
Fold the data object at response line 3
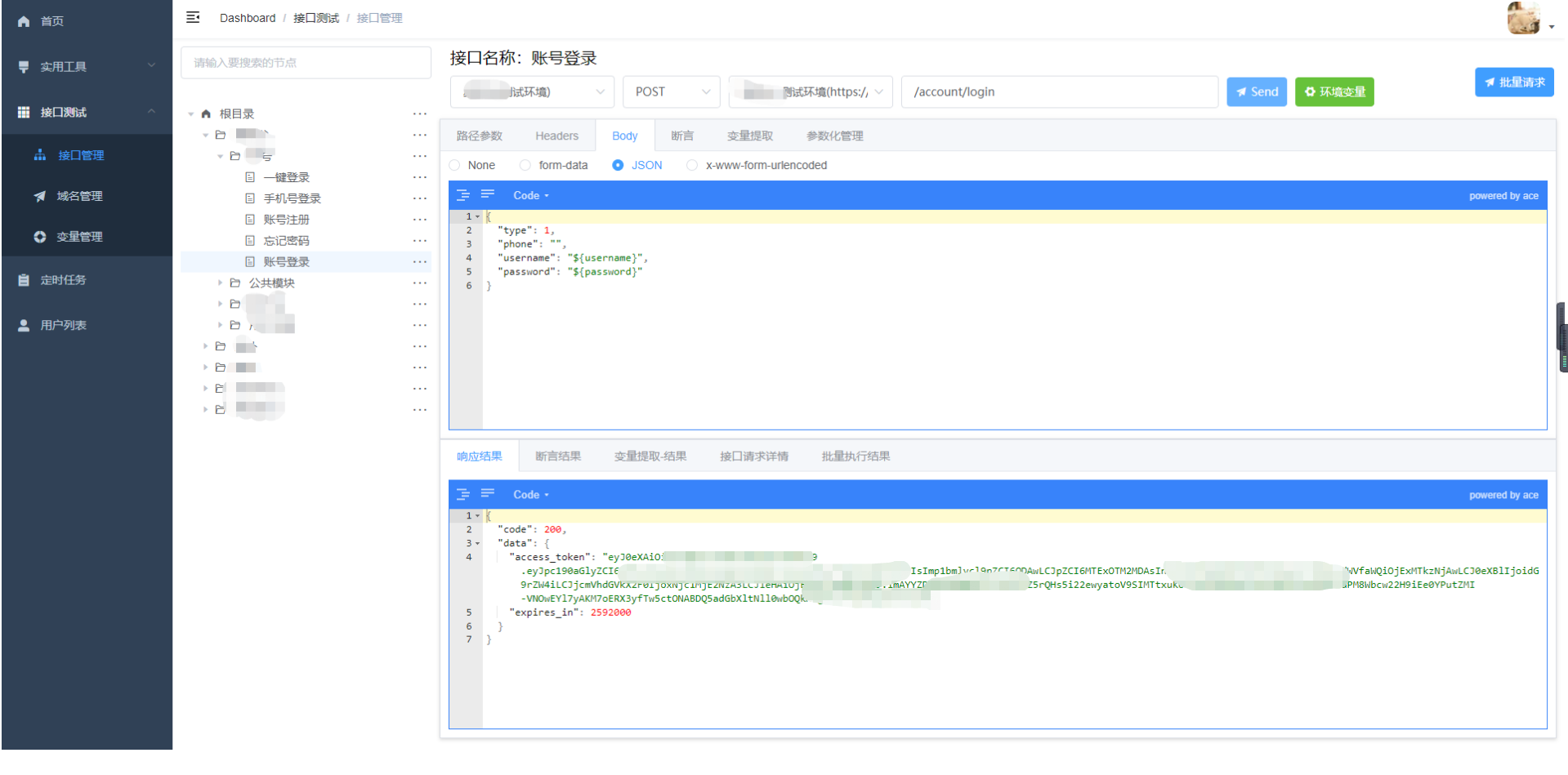[x=477, y=544]
